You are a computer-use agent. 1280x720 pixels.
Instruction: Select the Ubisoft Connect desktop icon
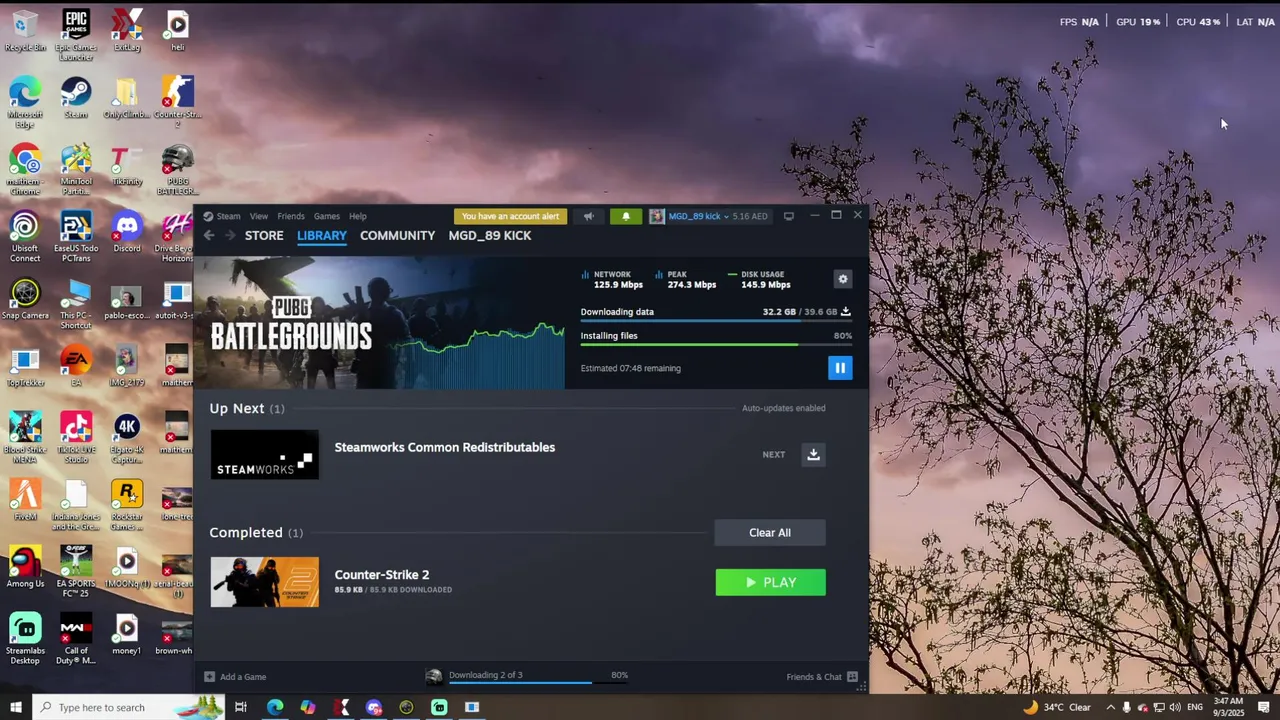[25, 237]
